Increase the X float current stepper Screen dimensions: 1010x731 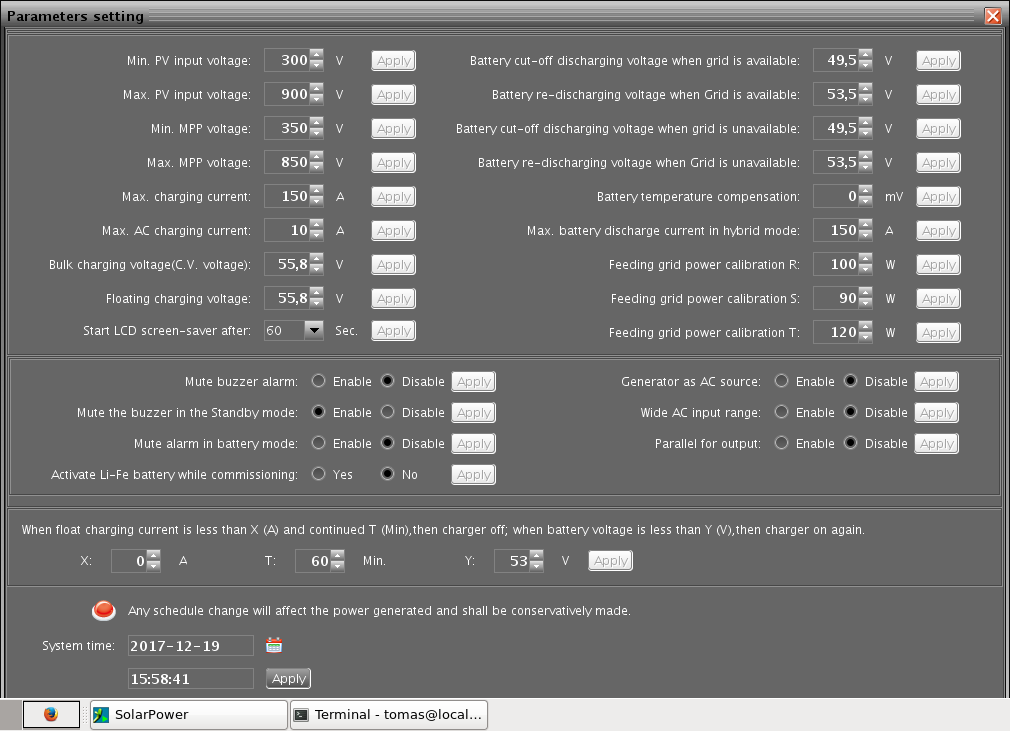click(x=153, y=555)
